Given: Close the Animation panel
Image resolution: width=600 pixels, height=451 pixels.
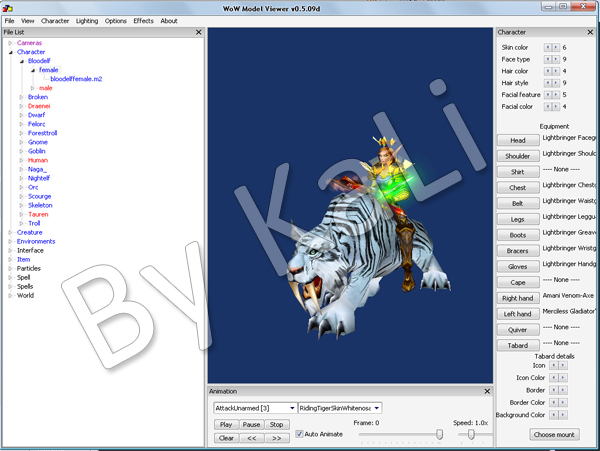Looking at the screenshot, I should coord(487,391).
